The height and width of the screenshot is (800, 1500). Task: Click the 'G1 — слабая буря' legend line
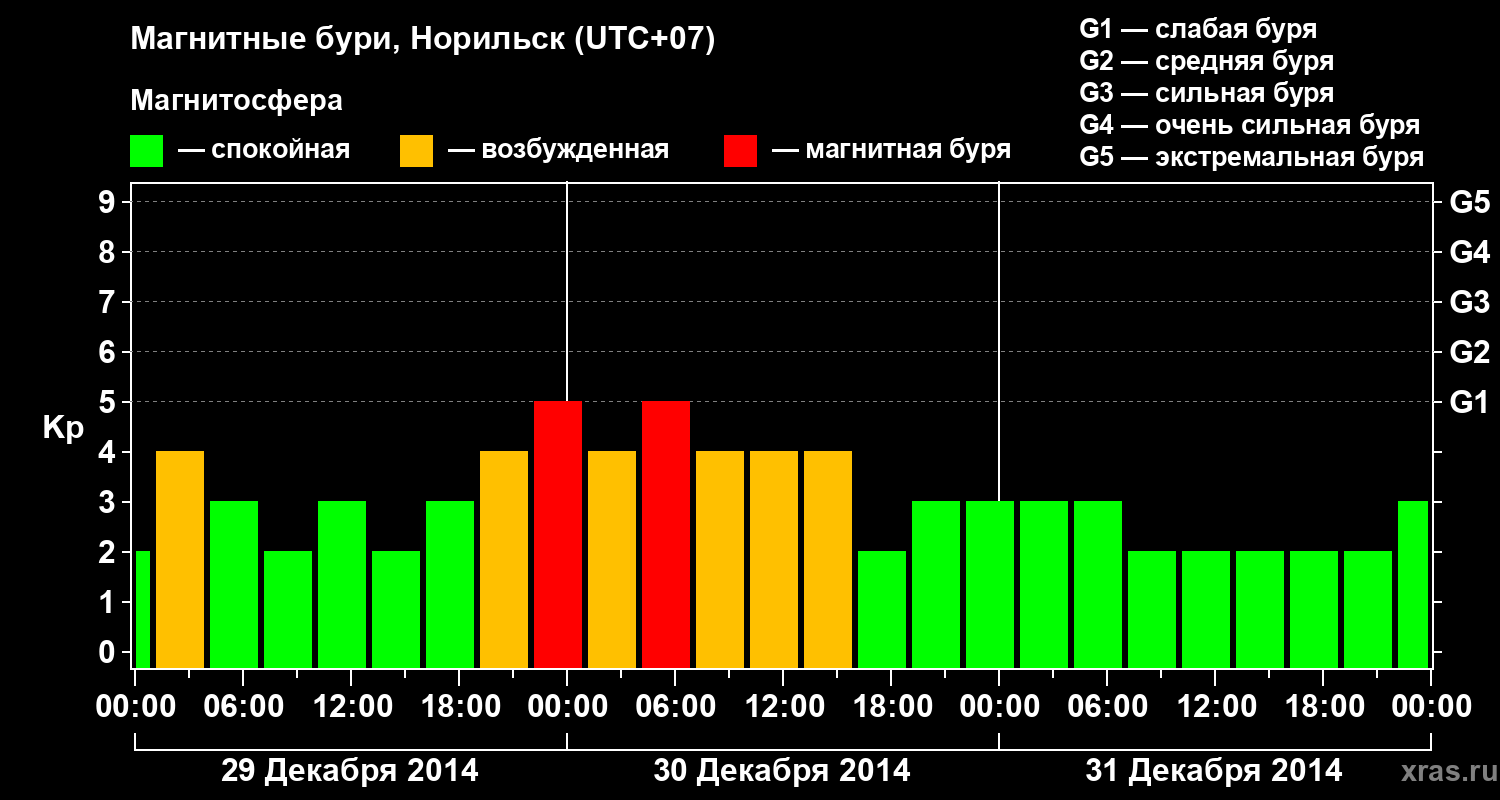1198,29
